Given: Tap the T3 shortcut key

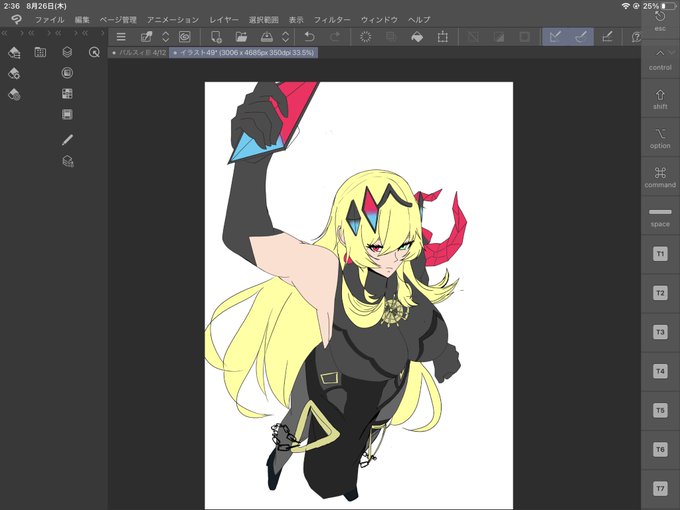Looking at the screenshot, I should (660, 332).
